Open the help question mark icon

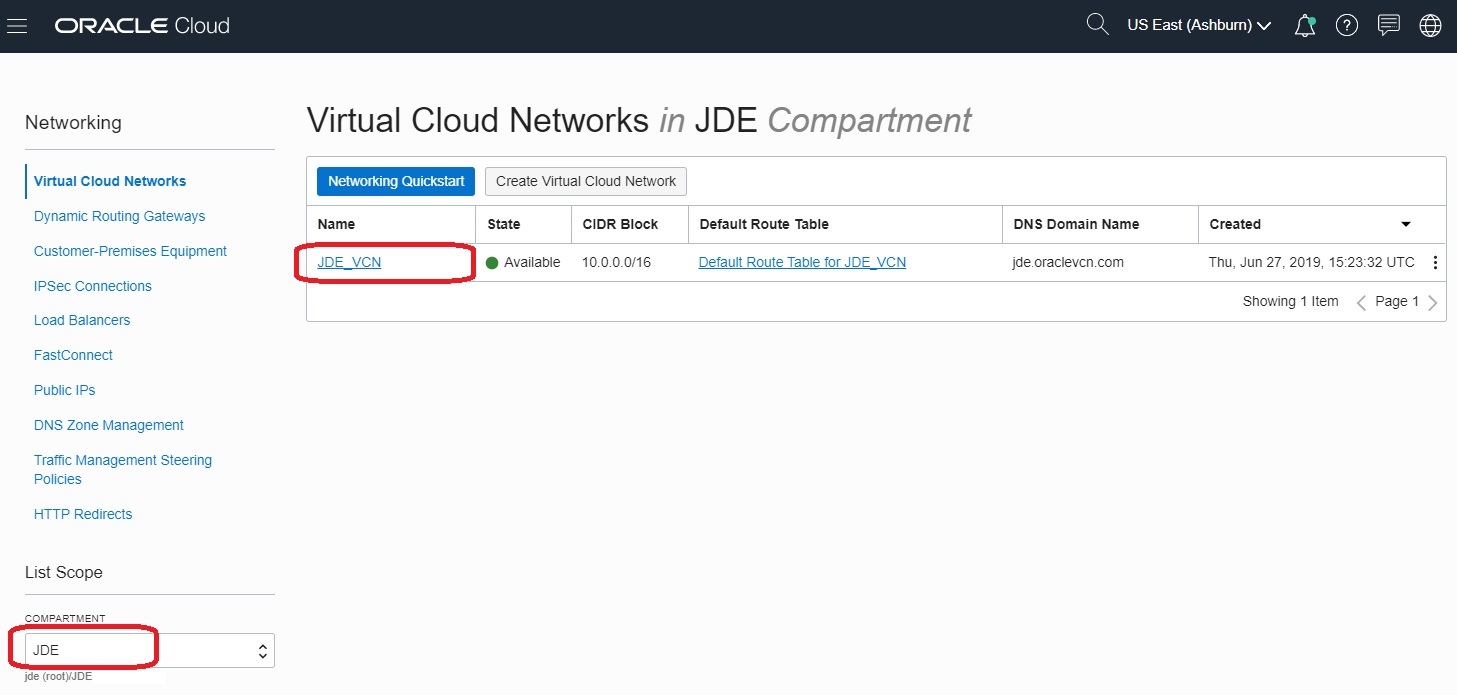coord(1347,26)
